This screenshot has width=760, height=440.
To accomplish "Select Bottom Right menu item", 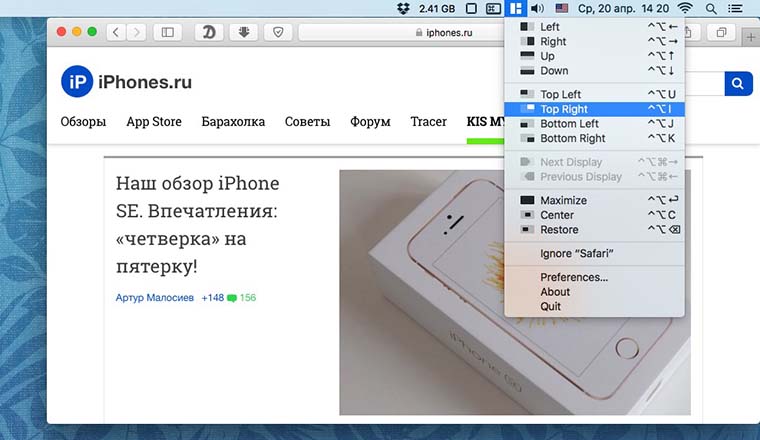I will point(594,138).
